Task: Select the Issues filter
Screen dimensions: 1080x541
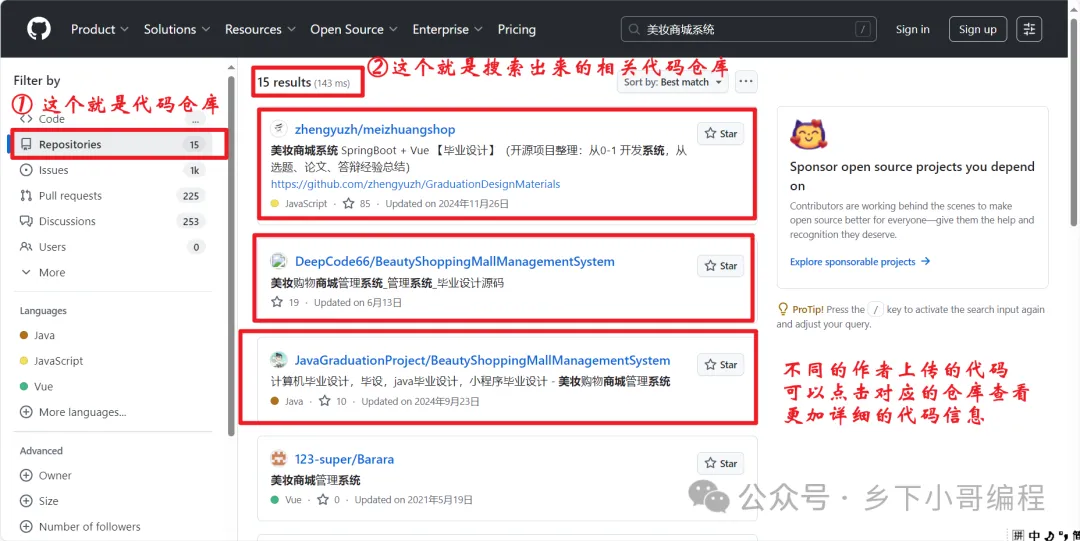Action: coord(113,170)
